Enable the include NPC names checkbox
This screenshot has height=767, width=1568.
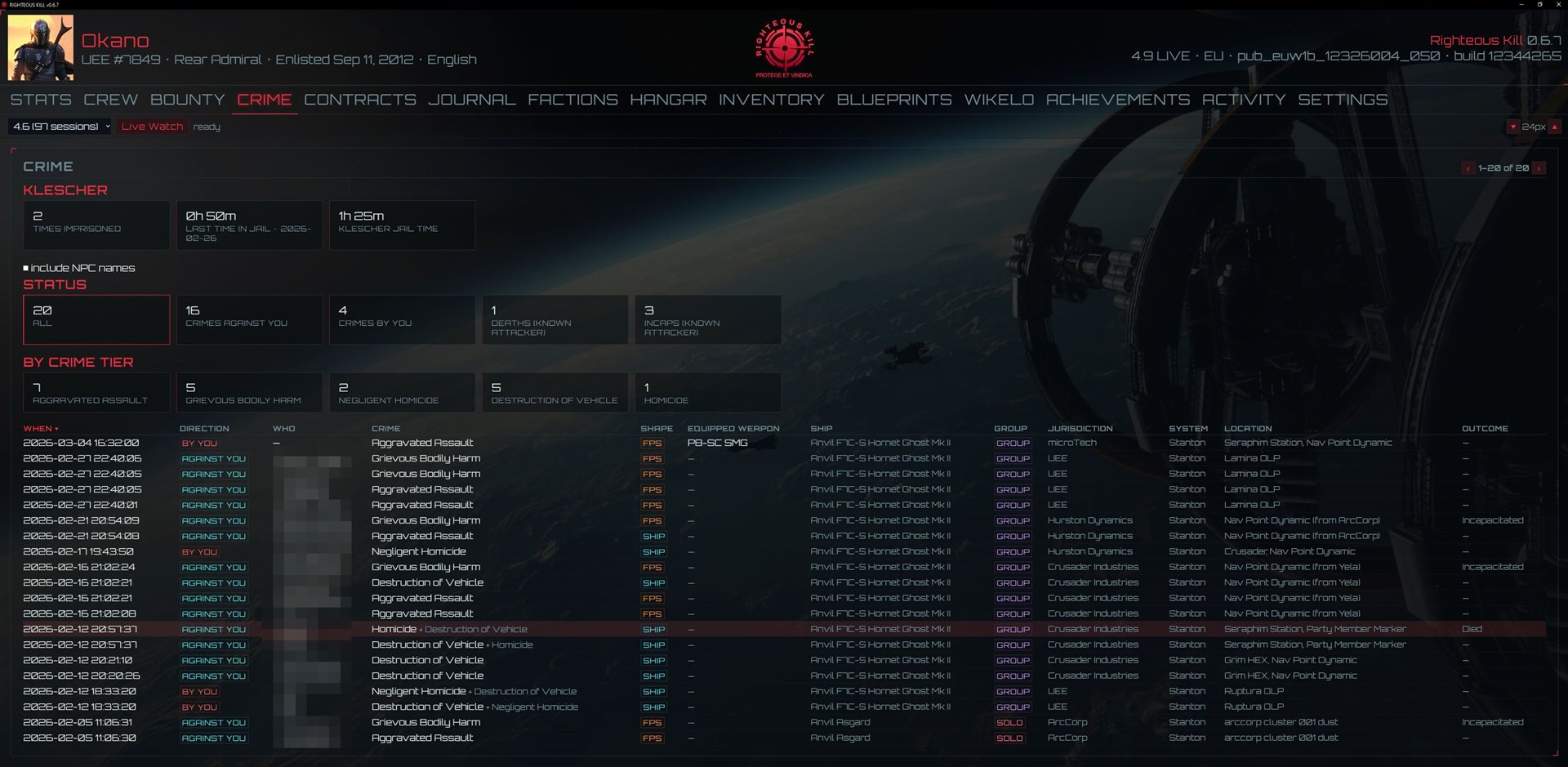click(x=26, y=268)
